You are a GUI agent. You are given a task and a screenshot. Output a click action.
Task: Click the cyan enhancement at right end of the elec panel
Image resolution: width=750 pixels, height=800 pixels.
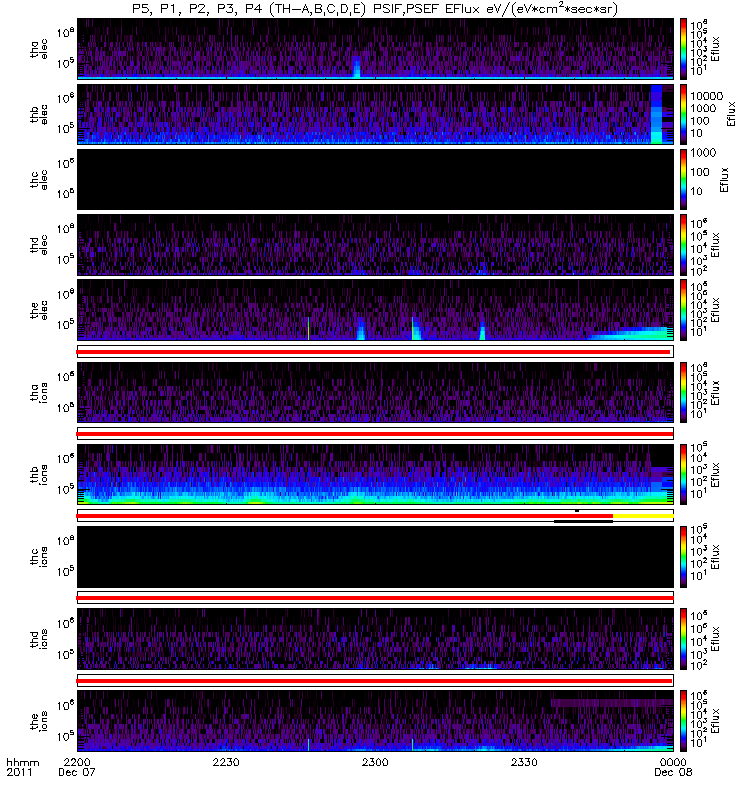pyautogui.click(x=629, y=334)
